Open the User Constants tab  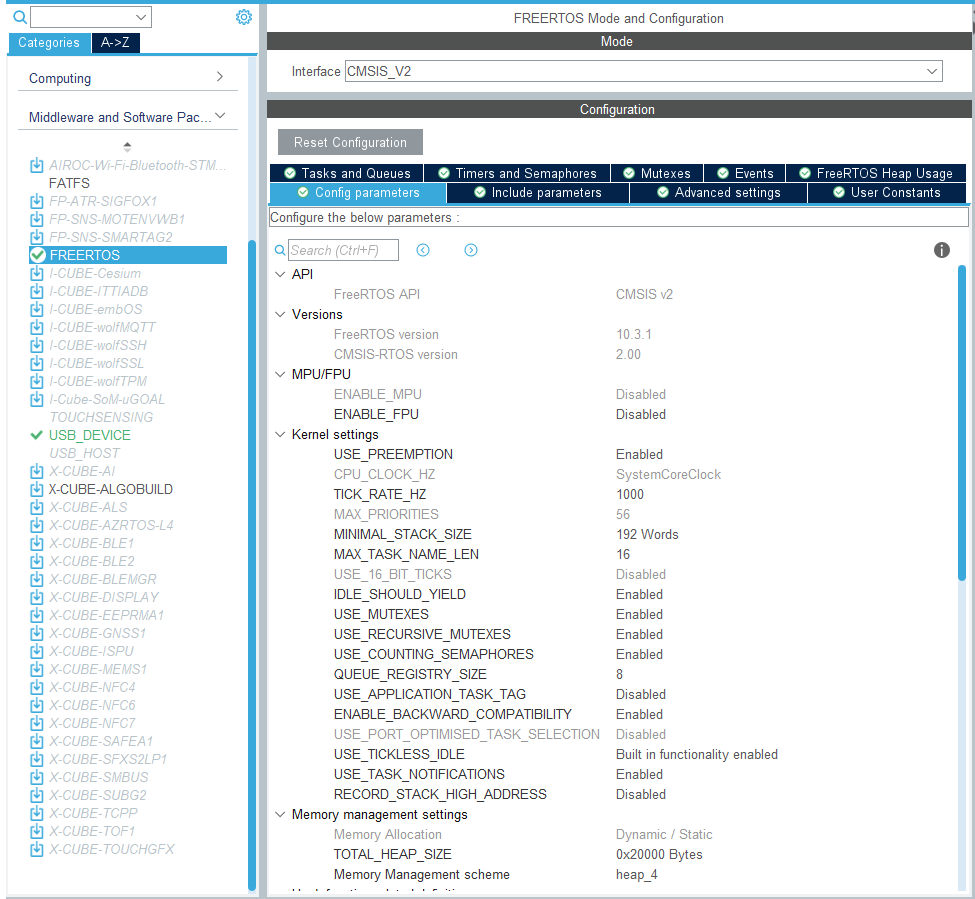(887, 193)
